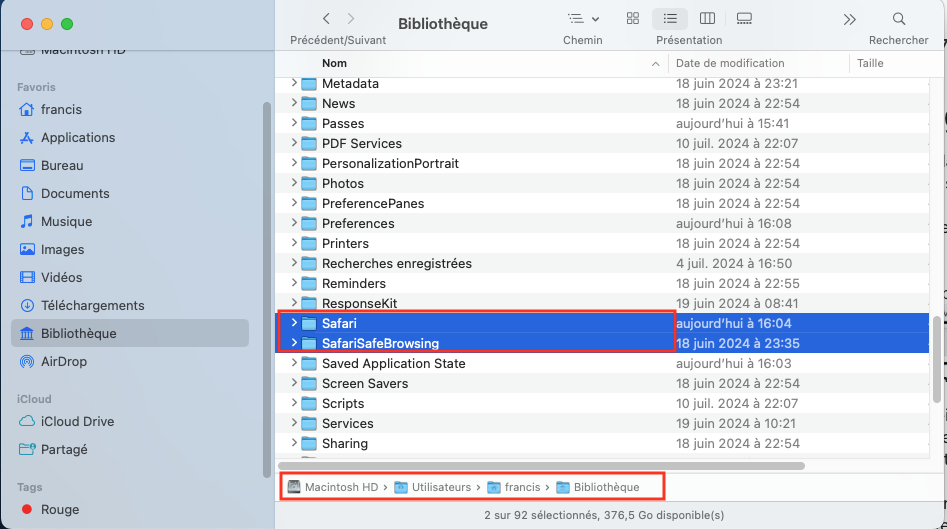Click date 'aujourd'hui à 15:41' of Passes
Viewport: 947px width, 529px height.
pos(733,123)
